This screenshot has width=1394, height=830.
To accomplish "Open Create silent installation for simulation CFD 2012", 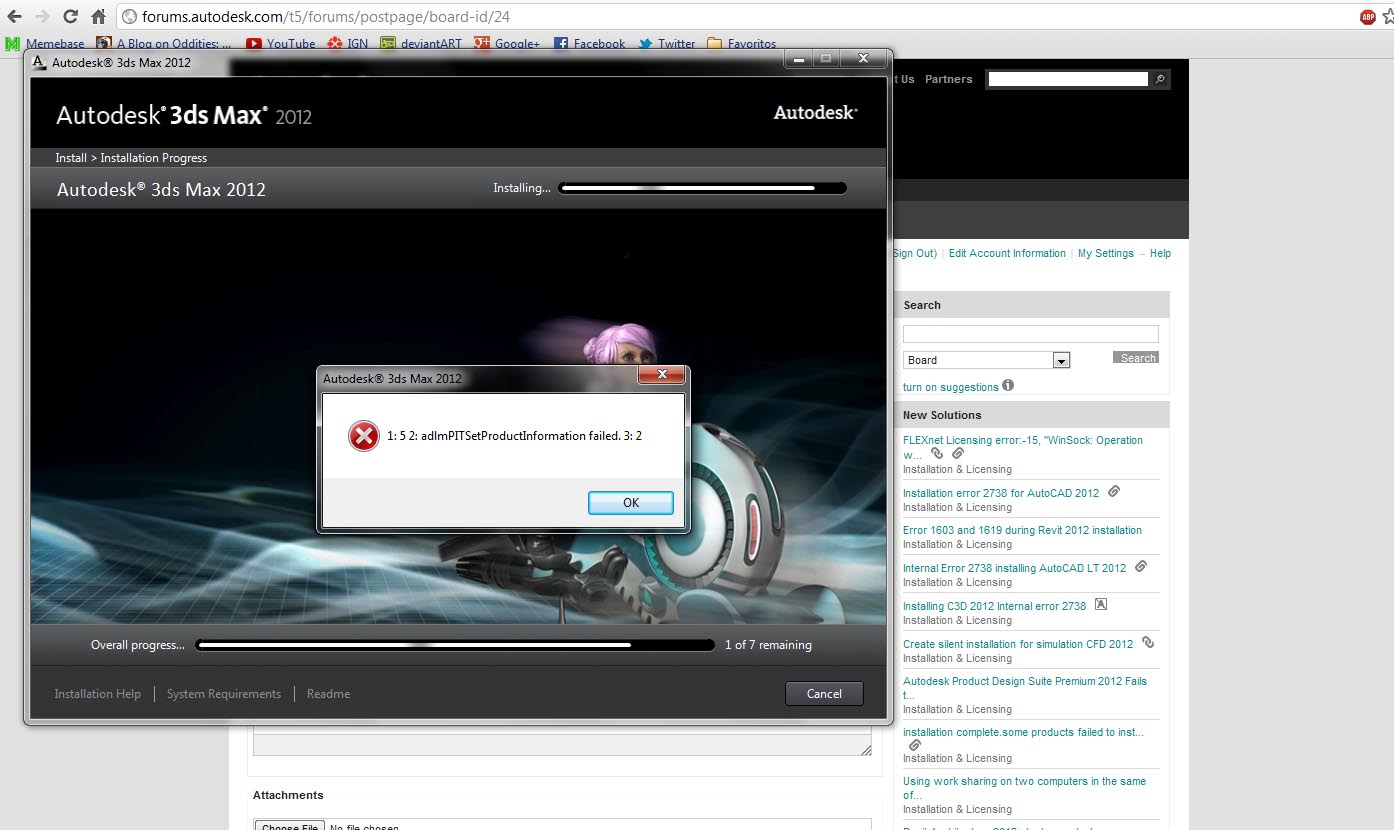I will (1018, 644).
